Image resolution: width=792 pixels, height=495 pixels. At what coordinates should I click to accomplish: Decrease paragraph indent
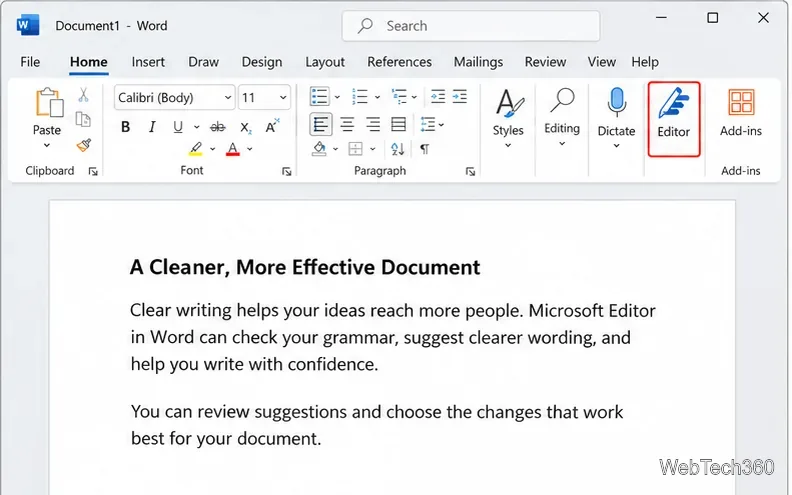coord(437,96)
